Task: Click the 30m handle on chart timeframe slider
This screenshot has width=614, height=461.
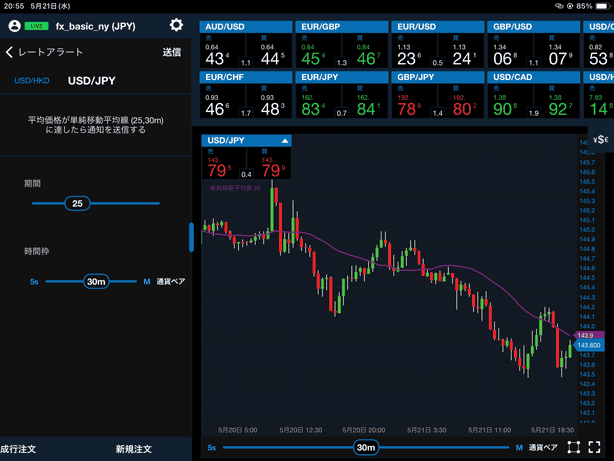Action: click(x=366, y=447)
